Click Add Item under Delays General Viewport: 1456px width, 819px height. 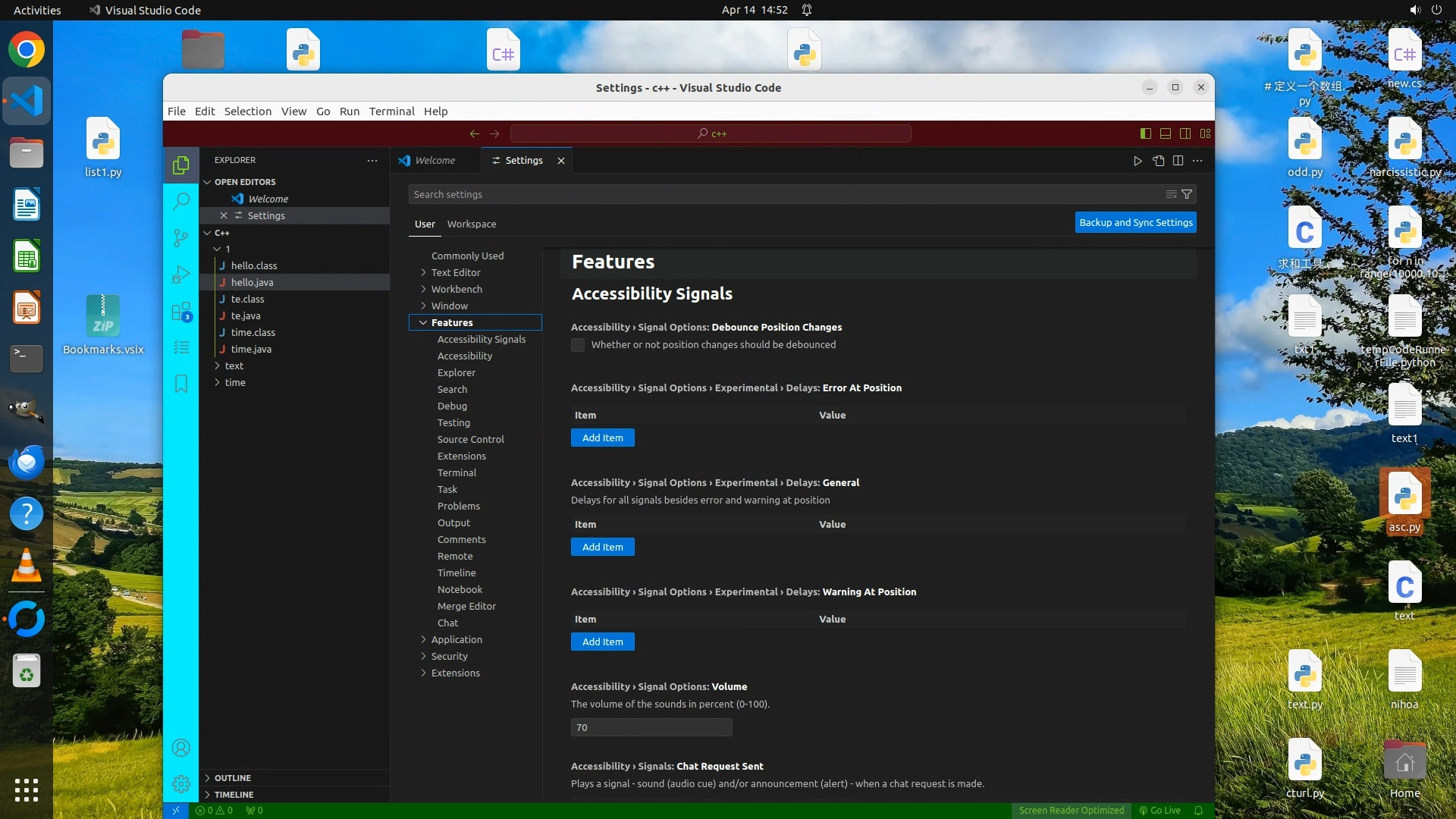[602, 547]
